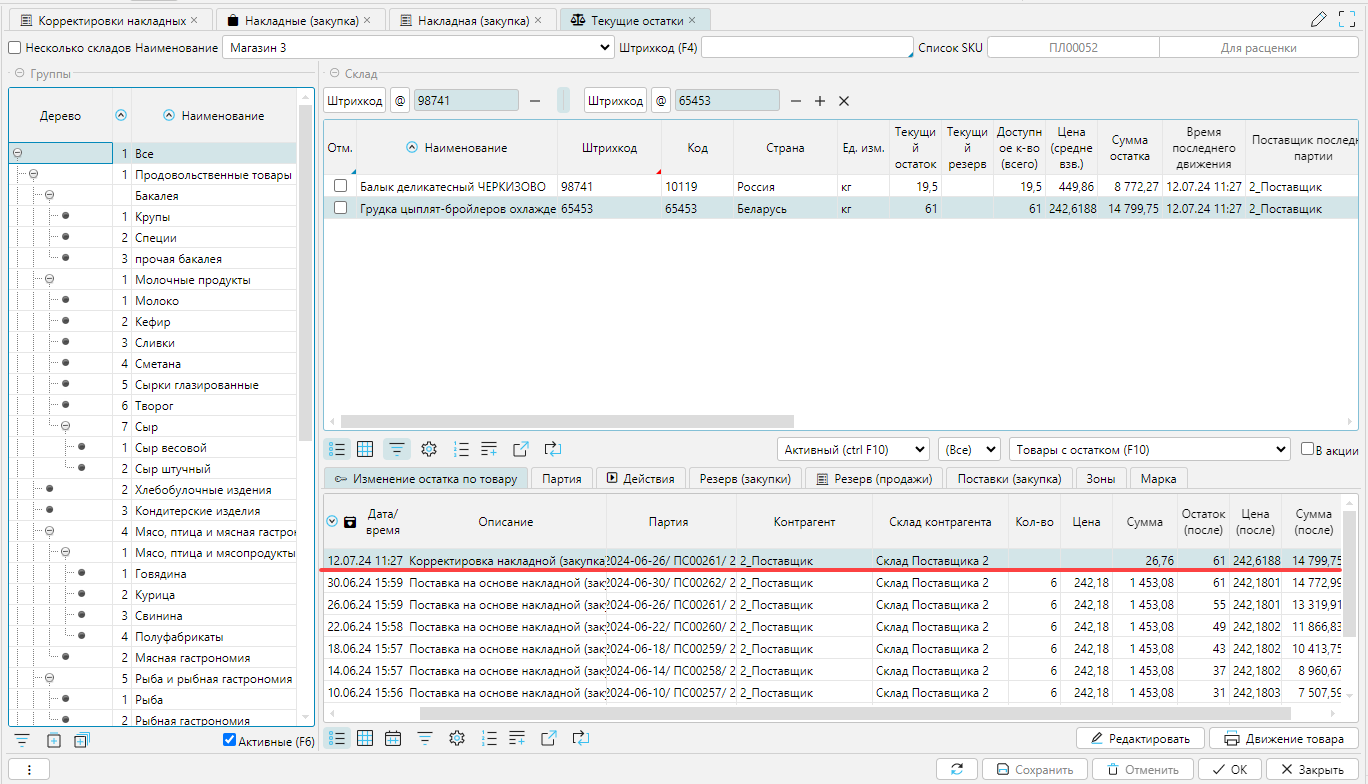Toggle fullscreen with the frame icon
This screenshot has height=784, width=1368.
1347,19
